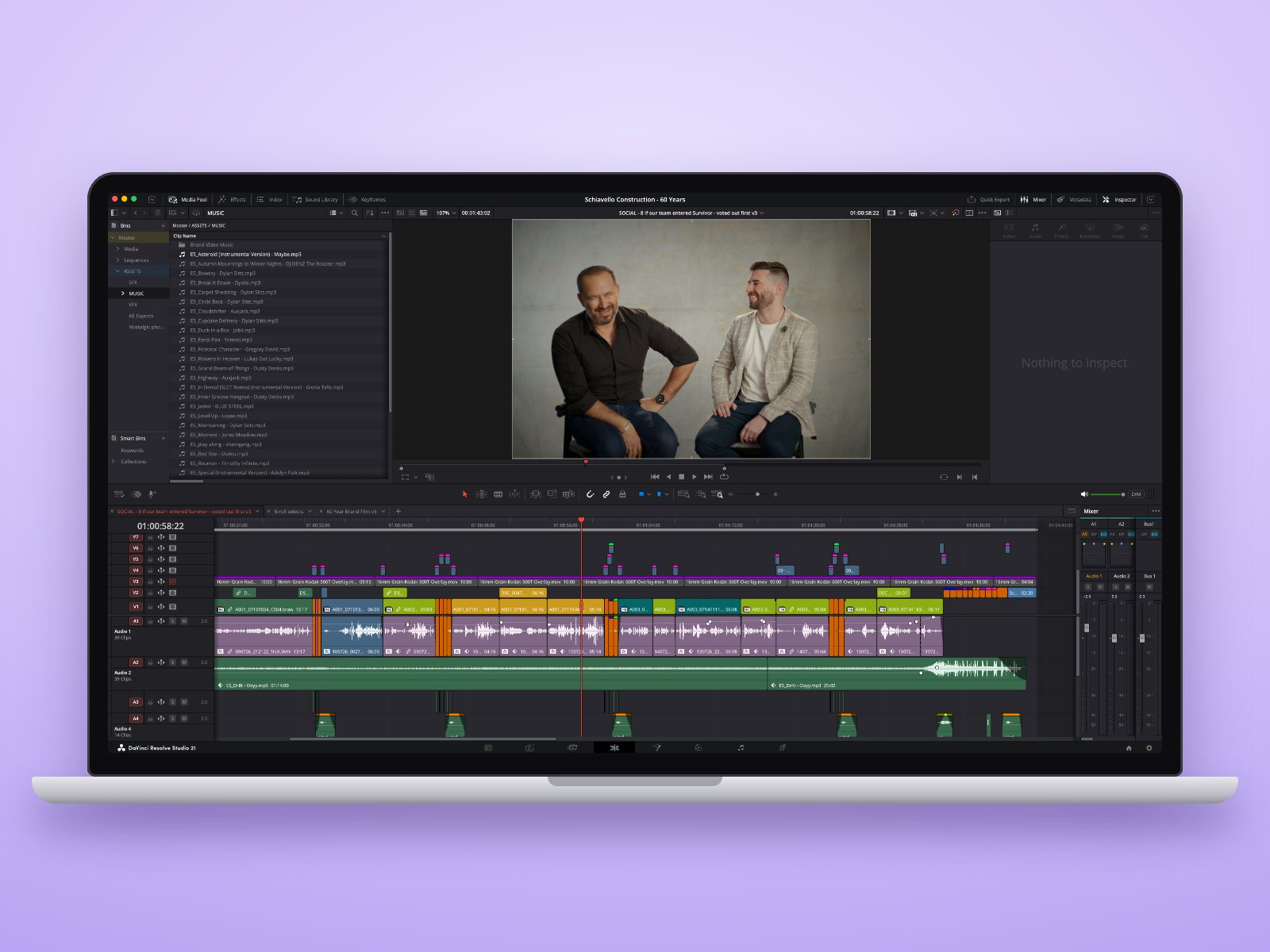Mute track A1 with M button
The width and height of the screenshot is (1270, 952).
coord(184,621)
